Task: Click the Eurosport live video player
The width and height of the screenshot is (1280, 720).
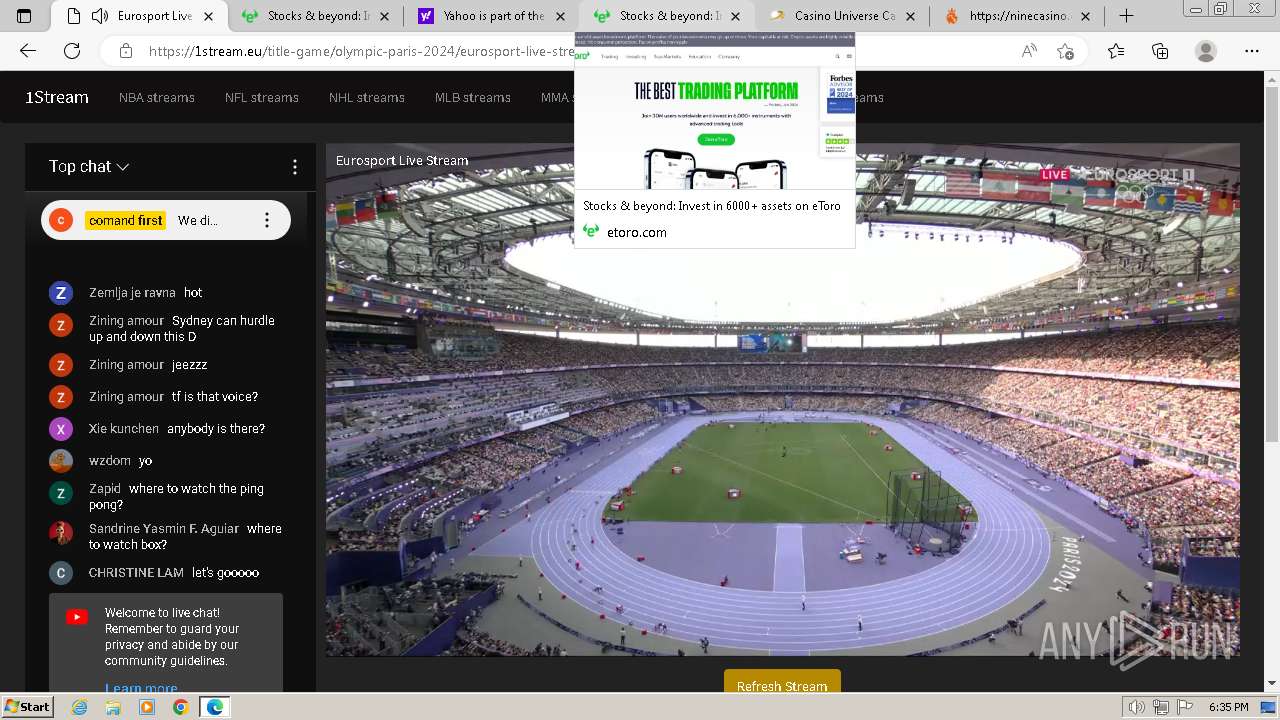Action: 782,400
